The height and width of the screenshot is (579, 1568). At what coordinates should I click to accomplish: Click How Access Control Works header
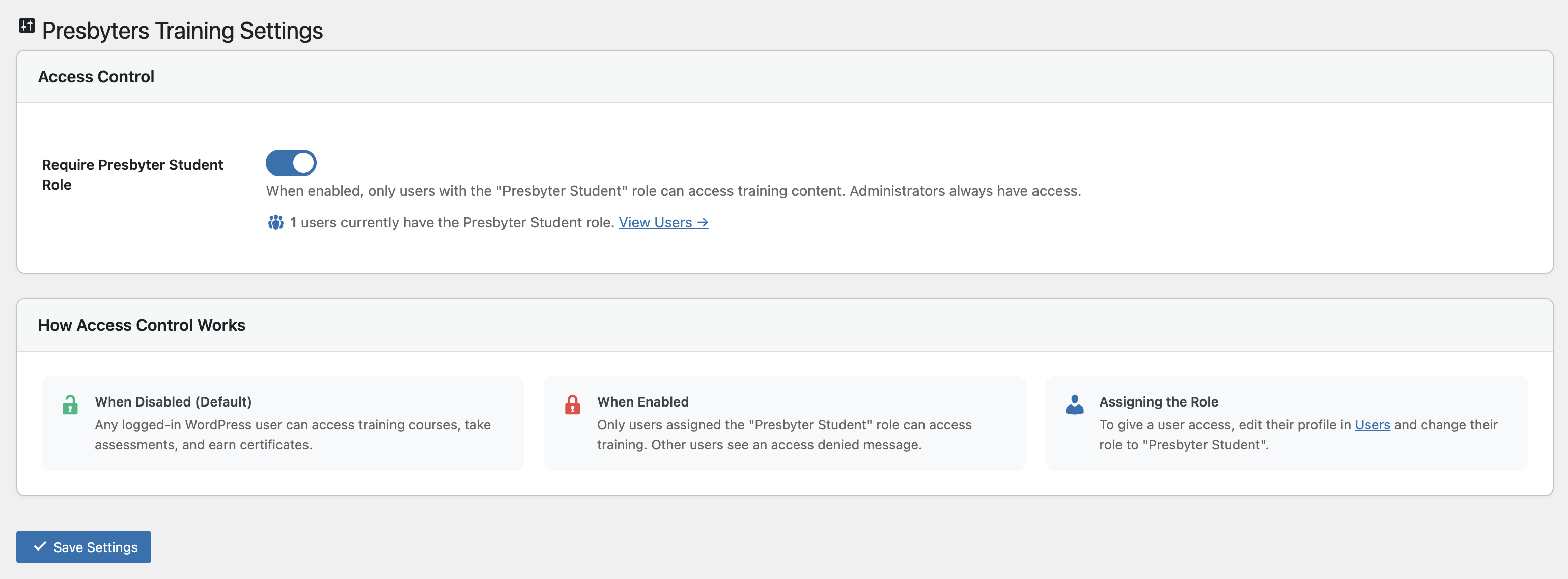(141, 326)
